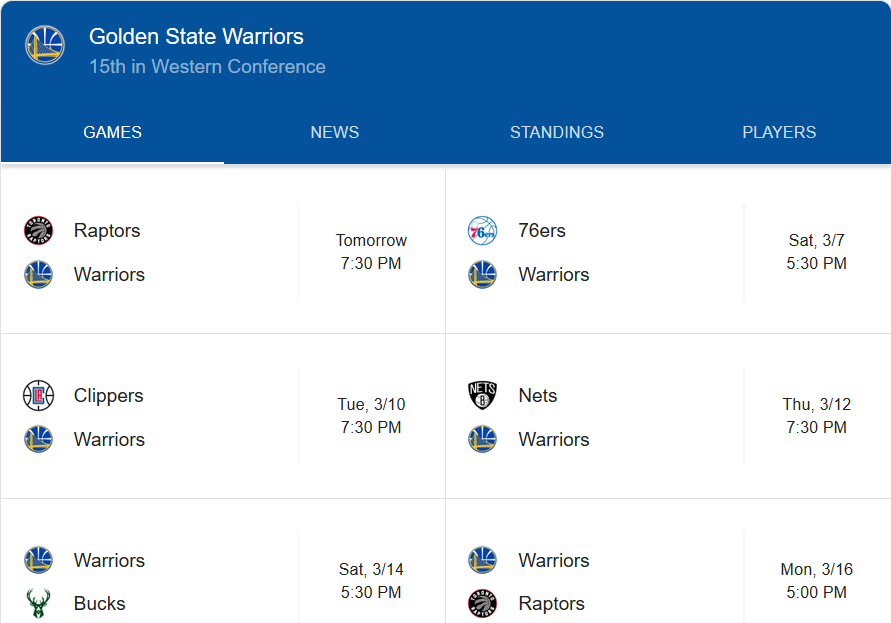
Task: Select the Sat, 3/7 5:30 PM game time
Action: tap(816, 252)
